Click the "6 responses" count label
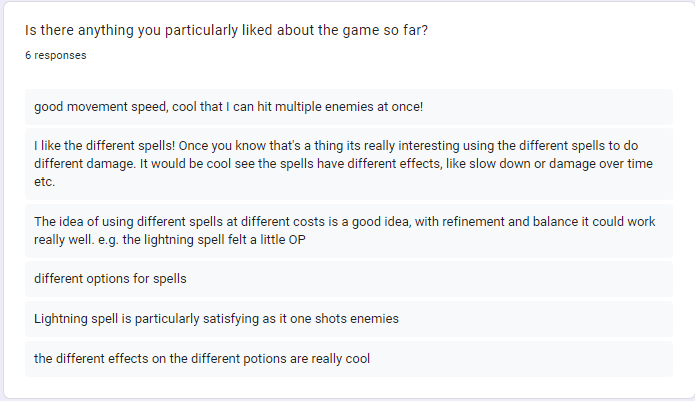 click(x=55, y=56)
